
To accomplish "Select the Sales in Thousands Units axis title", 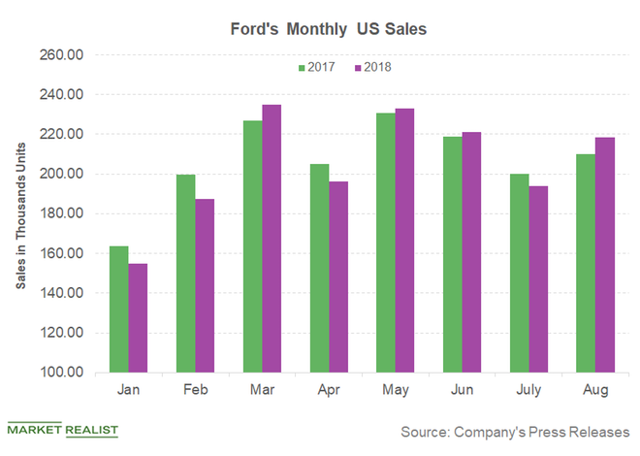I will point(19,214).
